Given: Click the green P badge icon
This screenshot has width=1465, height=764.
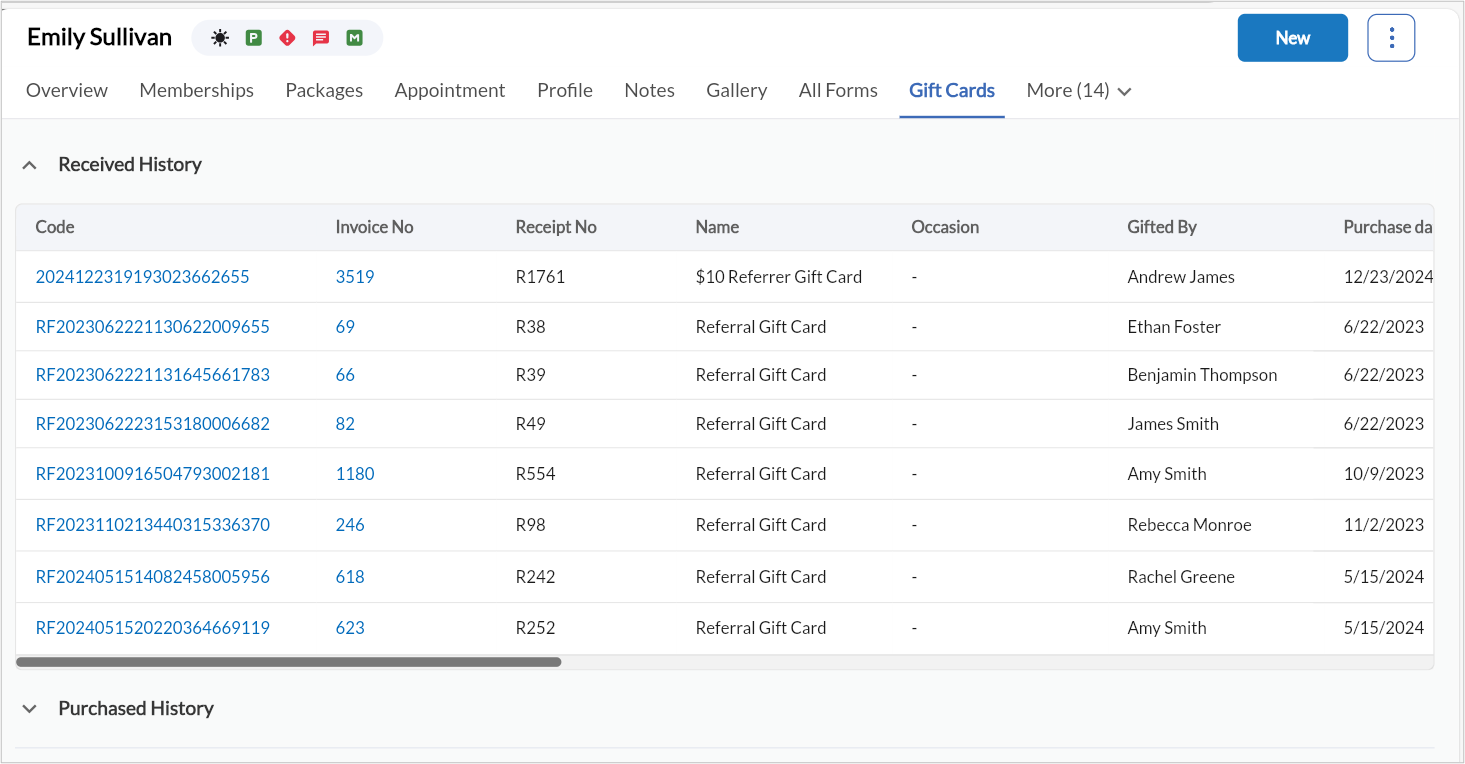Looking at the screenshot, I should pos(254,38).
